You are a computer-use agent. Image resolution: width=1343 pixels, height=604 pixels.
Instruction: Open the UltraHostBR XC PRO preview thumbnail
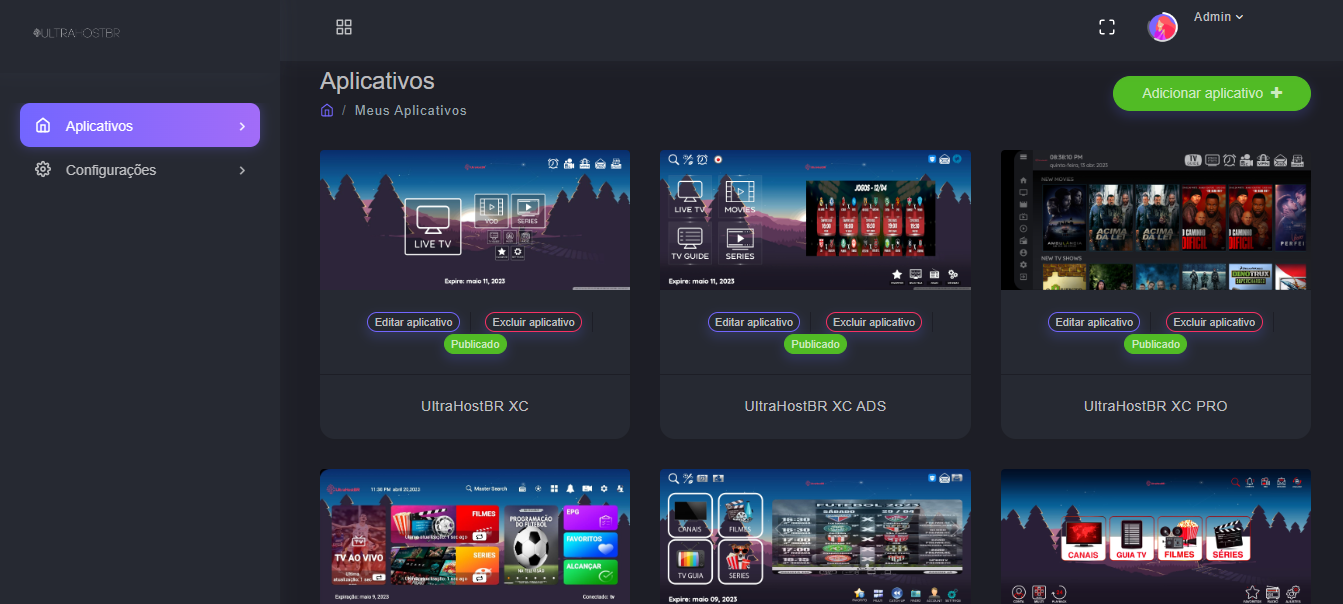click(1155, 220)
